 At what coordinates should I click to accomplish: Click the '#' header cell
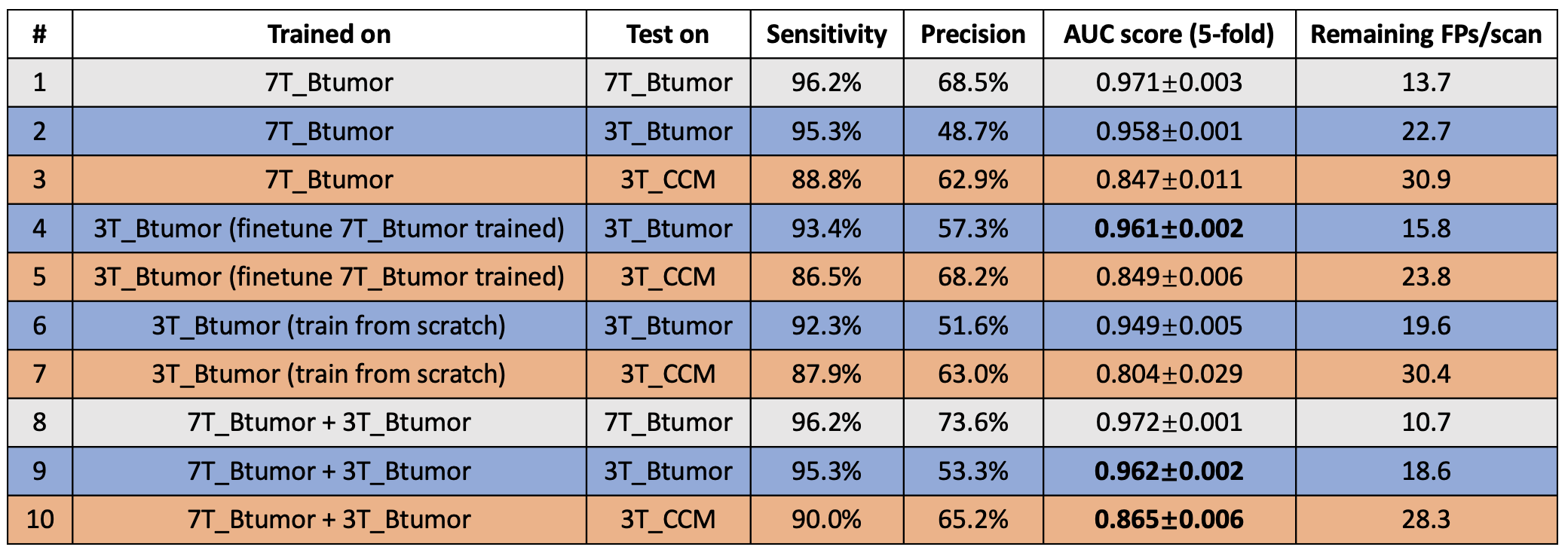[40, 35]
